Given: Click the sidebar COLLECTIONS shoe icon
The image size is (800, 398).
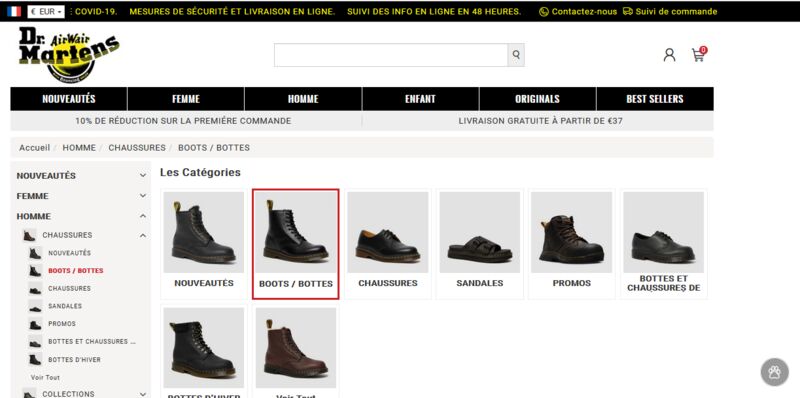Looking at the screenshot, I should click(30, 394).
